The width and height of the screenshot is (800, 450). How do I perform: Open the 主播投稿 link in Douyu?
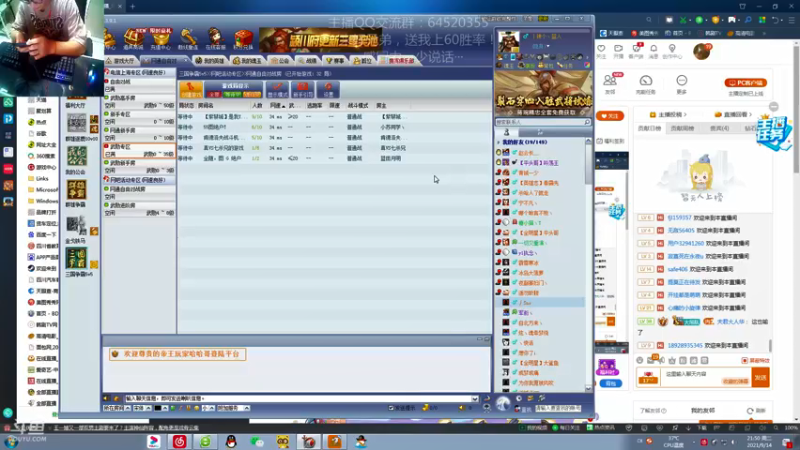(668, 114)
